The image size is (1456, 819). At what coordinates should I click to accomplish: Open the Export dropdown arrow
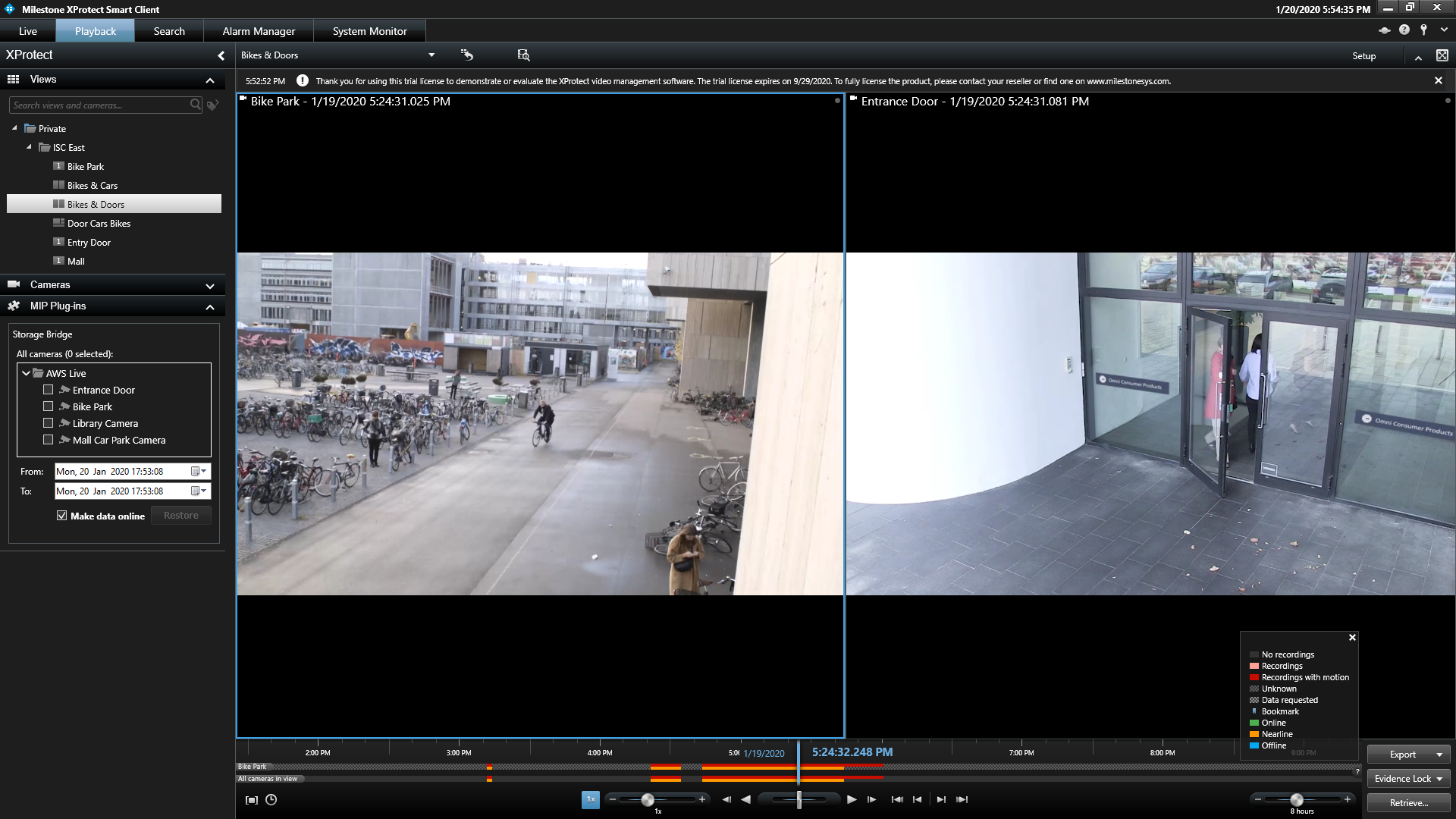(1439, 755)
